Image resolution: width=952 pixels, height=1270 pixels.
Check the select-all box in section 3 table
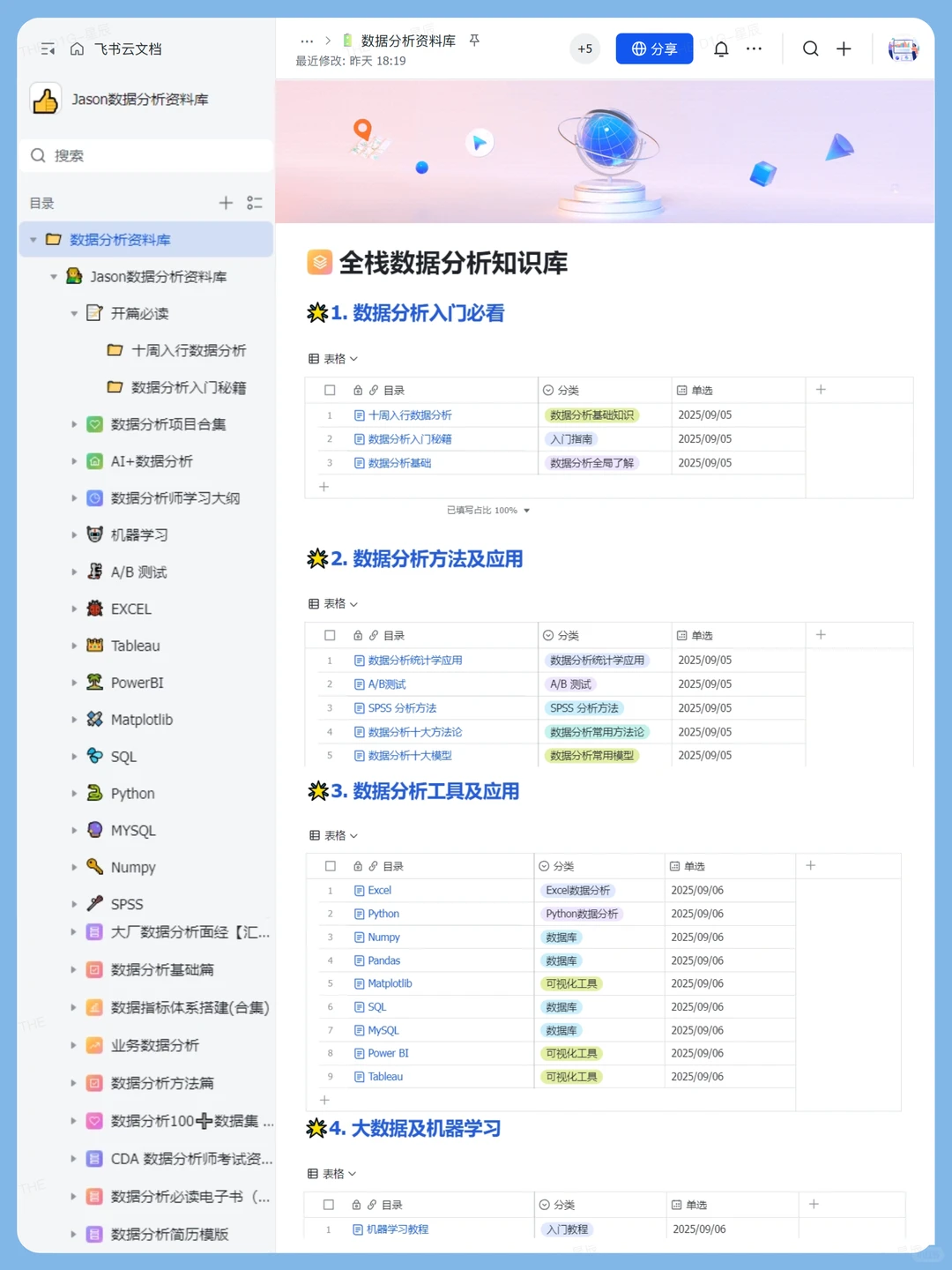(x=330, y=866)
